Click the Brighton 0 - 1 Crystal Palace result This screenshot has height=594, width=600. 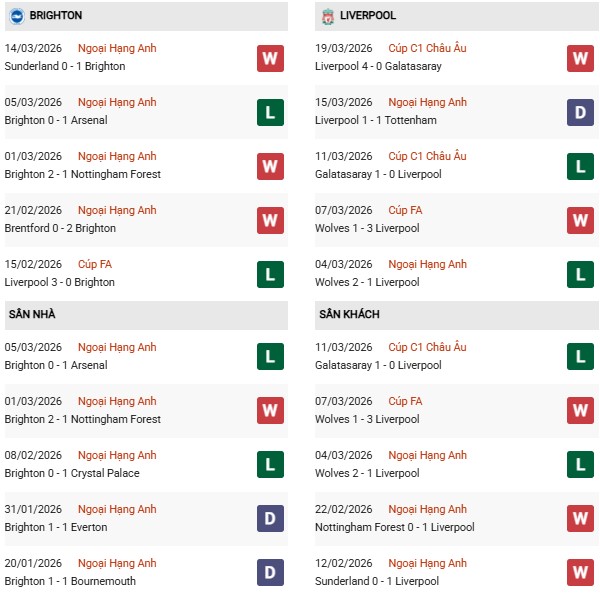pos(72,473)
